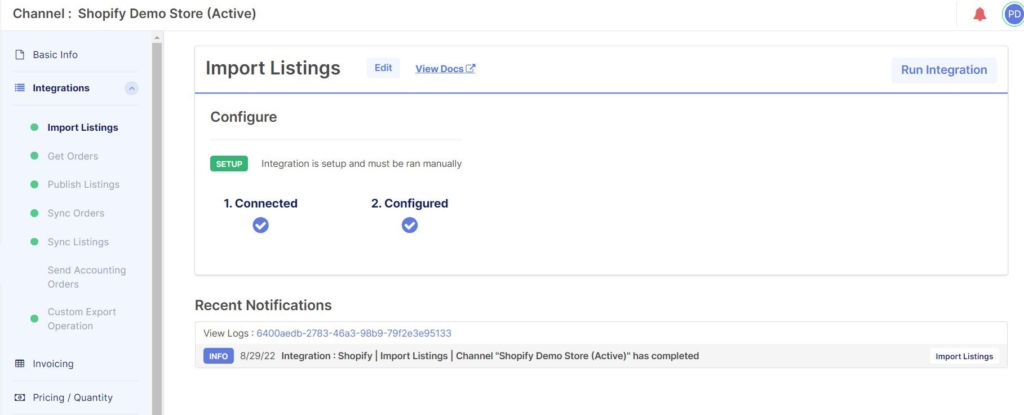
Task: Open the PD user avatar menu
Action: 1013,14
